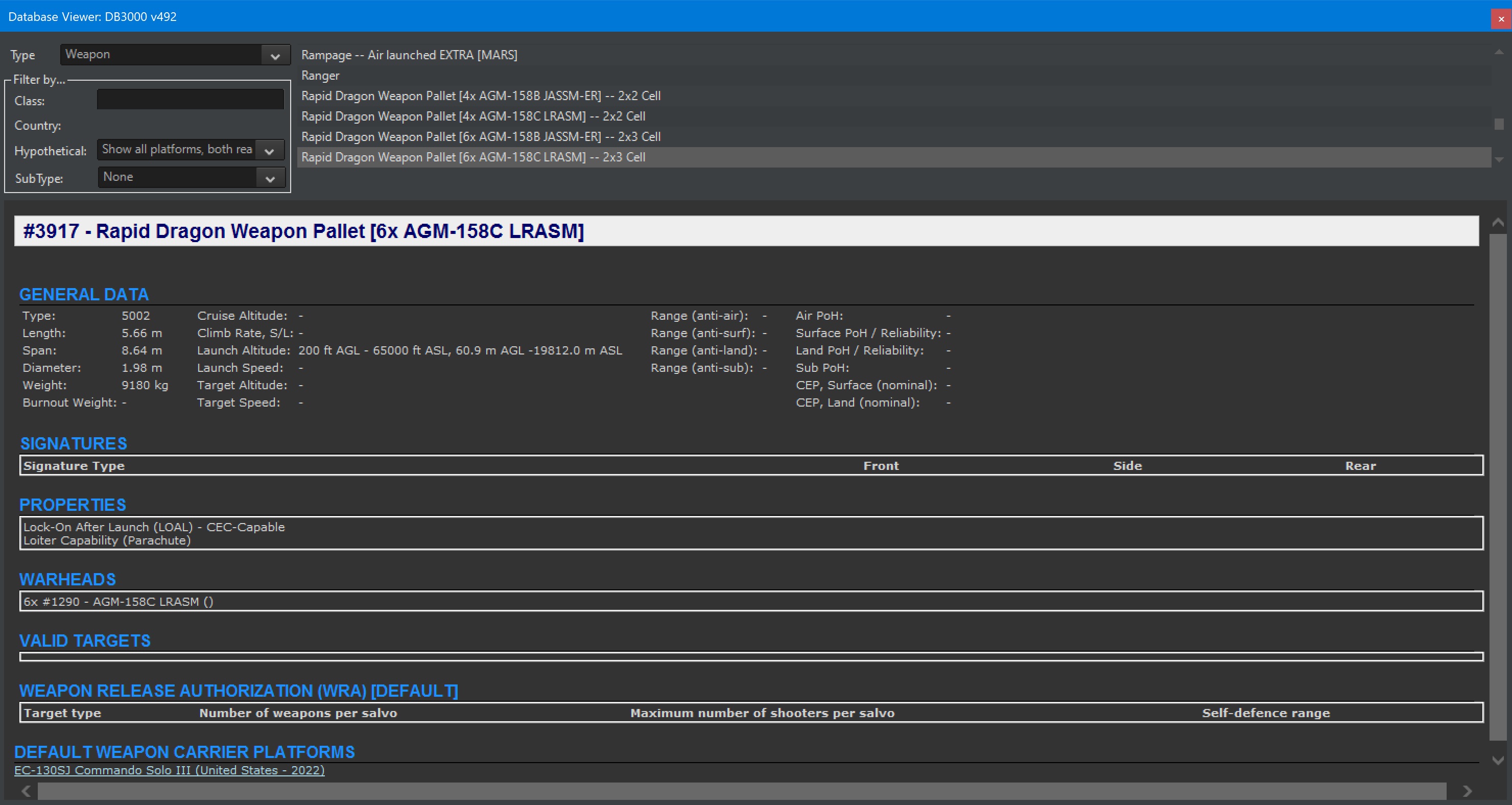Screen dimensions: 1512x805
Task: Click the #3917 Rapid Dragon title heading
Action: 303,231
